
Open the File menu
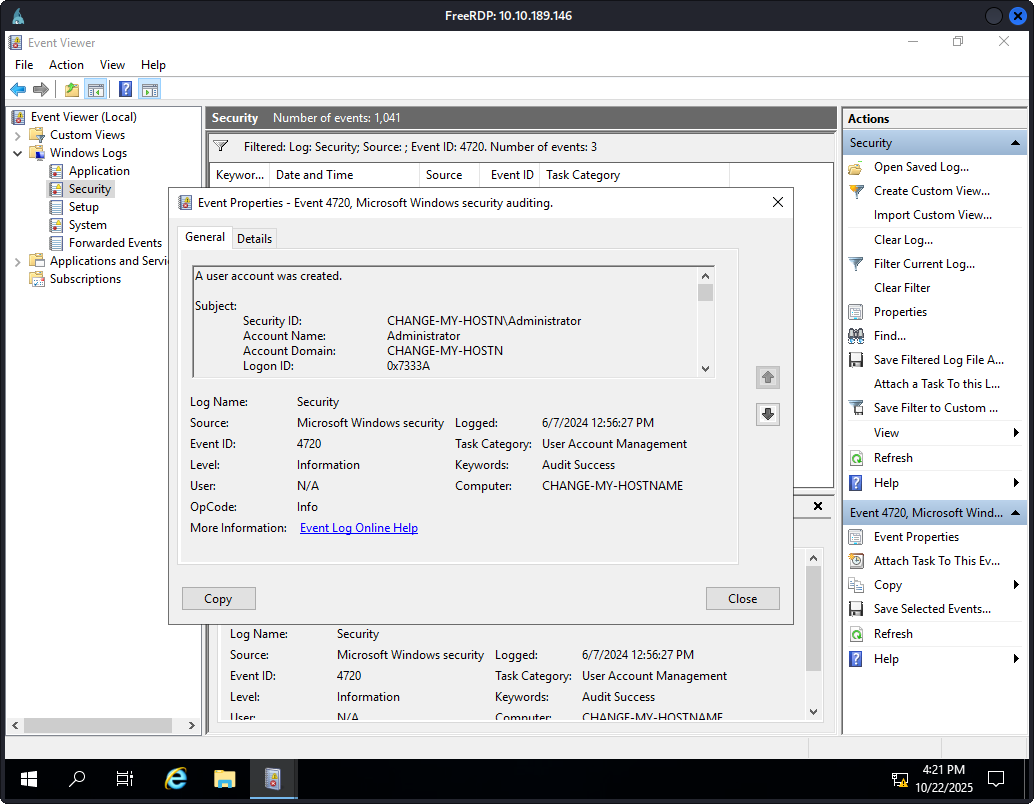[x=24, y=65]
